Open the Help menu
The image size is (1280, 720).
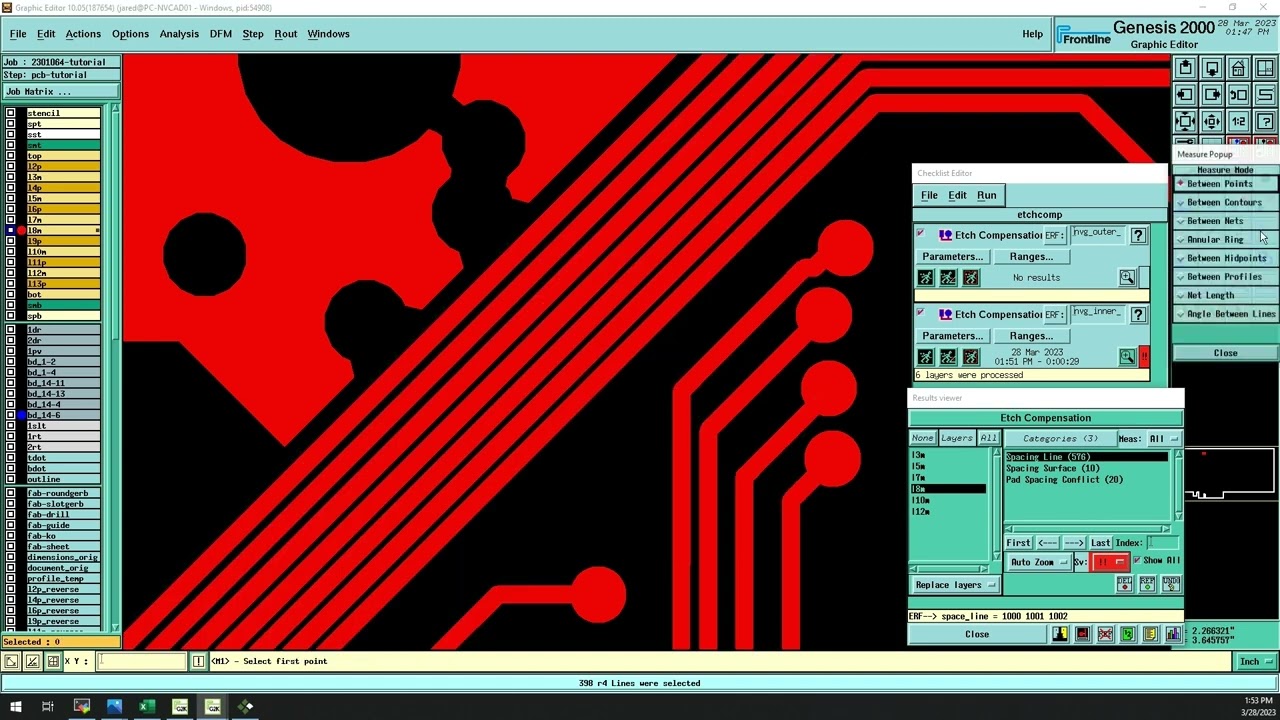1033,34
